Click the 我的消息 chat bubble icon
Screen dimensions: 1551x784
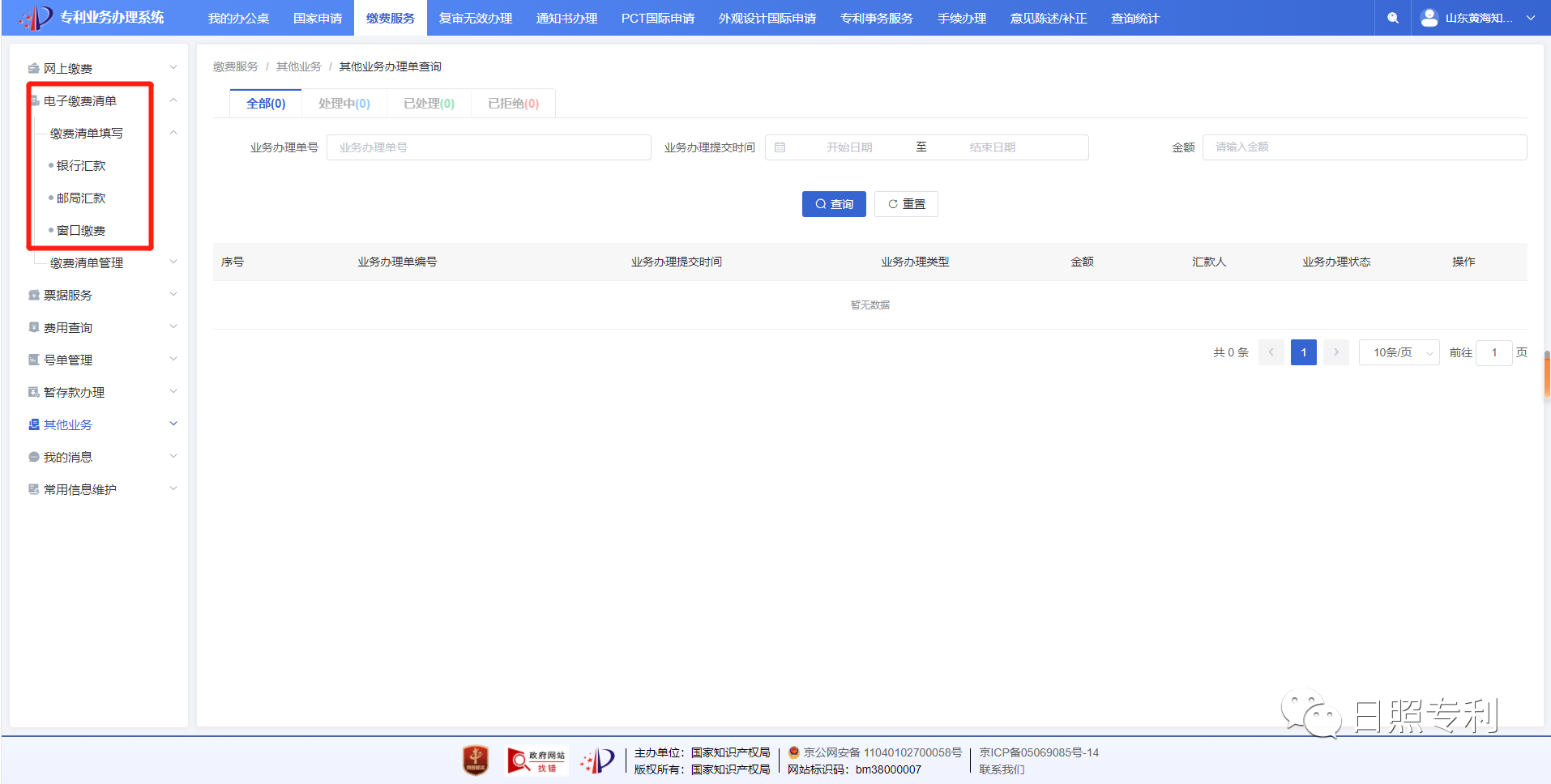(x=34, y=458)
